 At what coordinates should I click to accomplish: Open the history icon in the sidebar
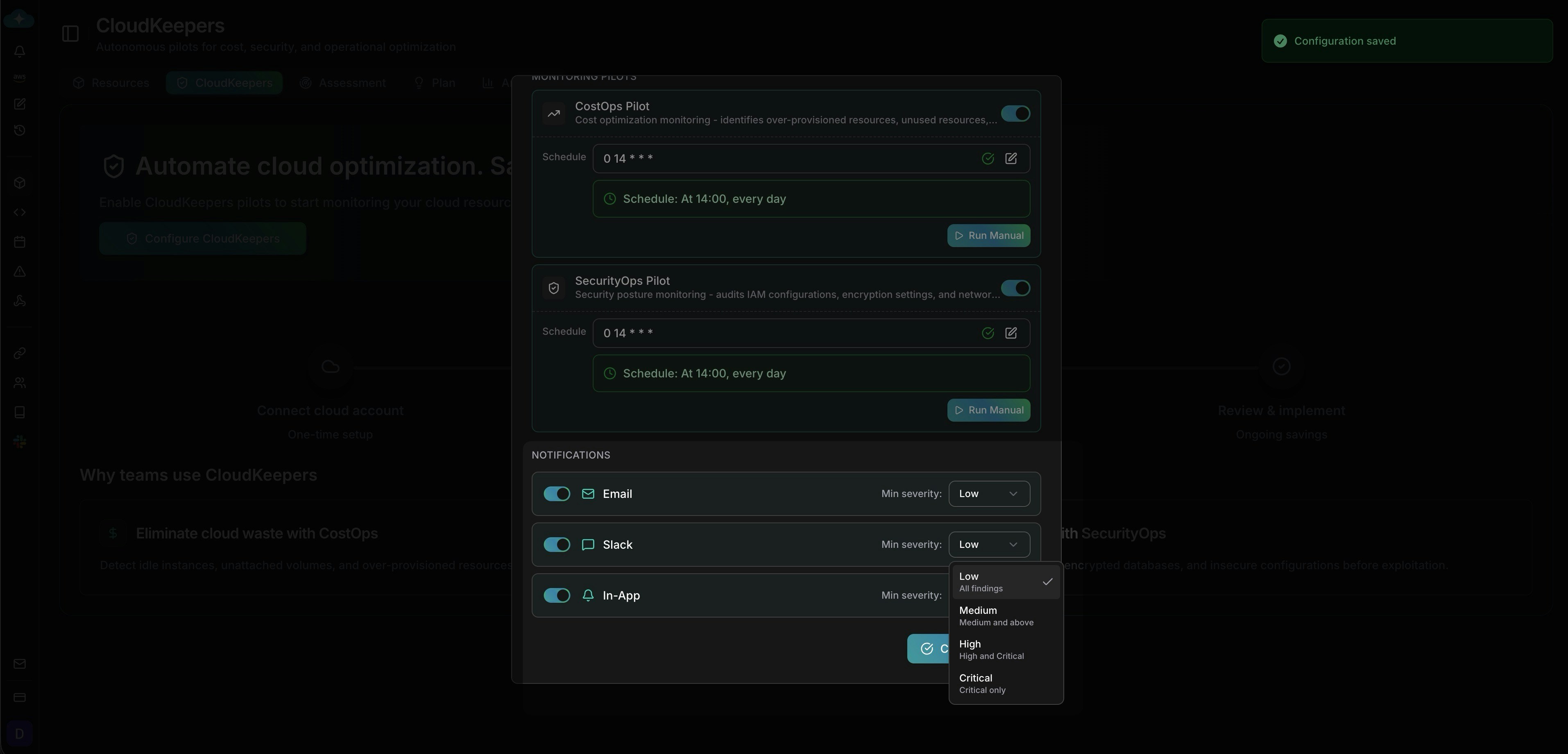(x=19, y=130)
